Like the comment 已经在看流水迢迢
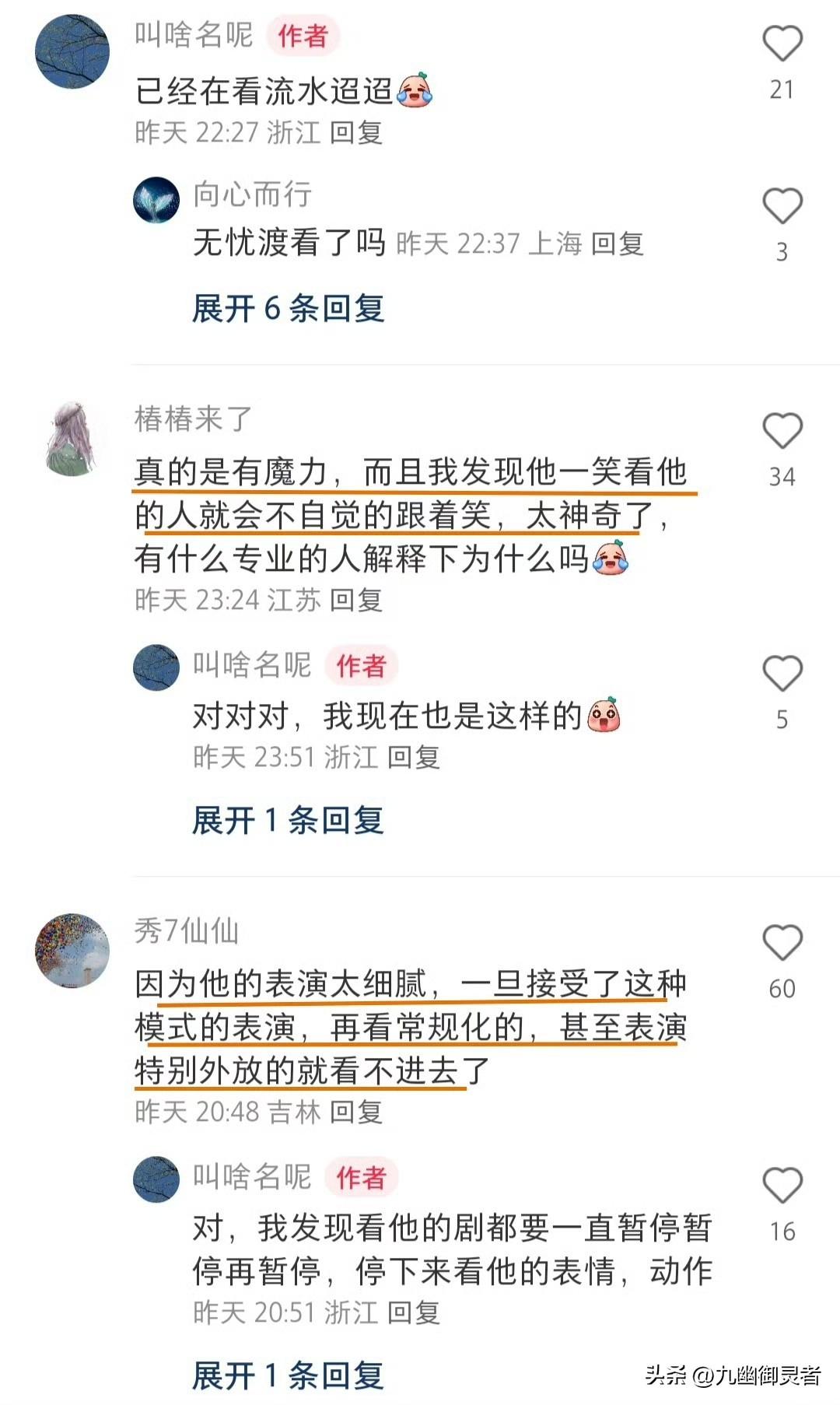The height and width of the screenshot is (1405, 840). click(782, 44)
